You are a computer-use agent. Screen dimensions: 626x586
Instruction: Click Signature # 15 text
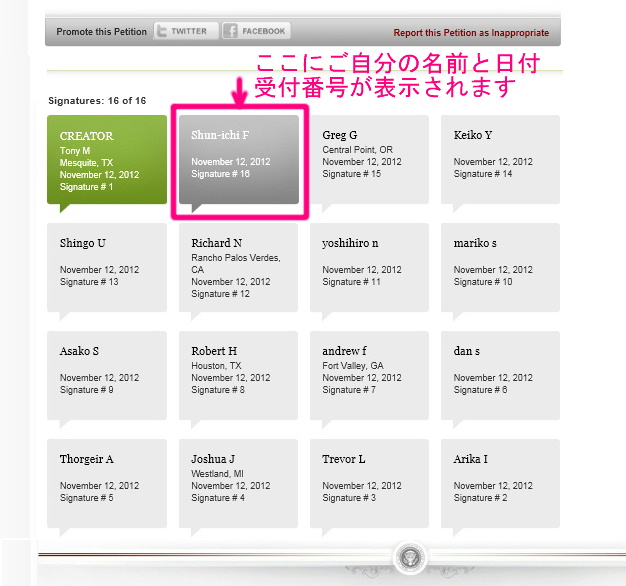351,174
